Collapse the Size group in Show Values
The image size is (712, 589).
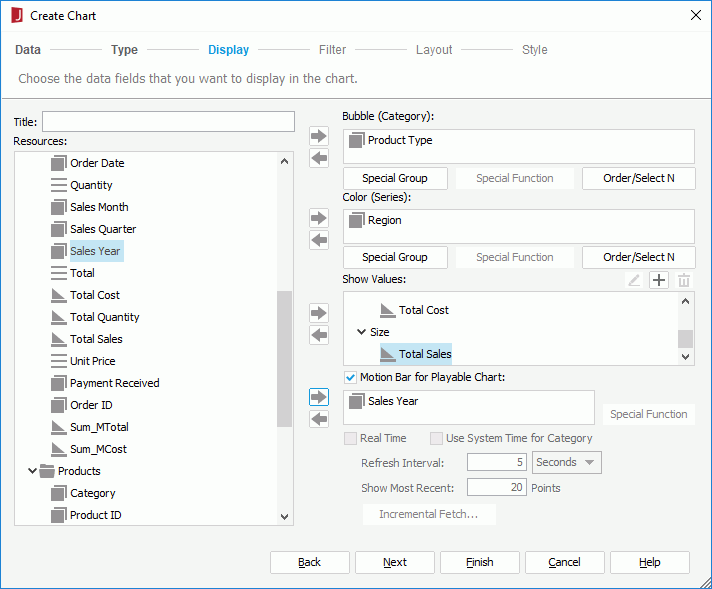coord(361,332)
